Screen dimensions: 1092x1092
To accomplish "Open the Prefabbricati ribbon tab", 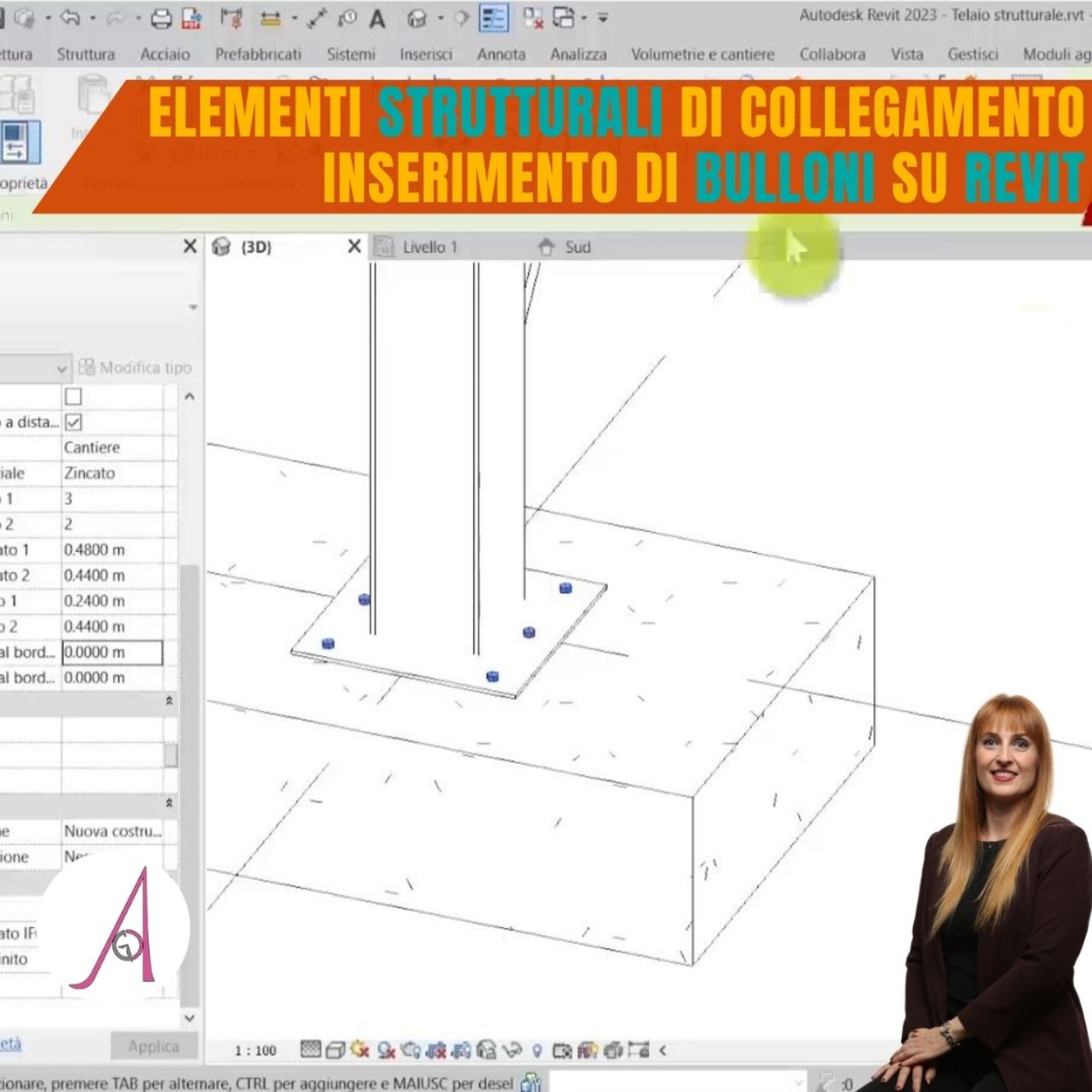I will [258, 54].
